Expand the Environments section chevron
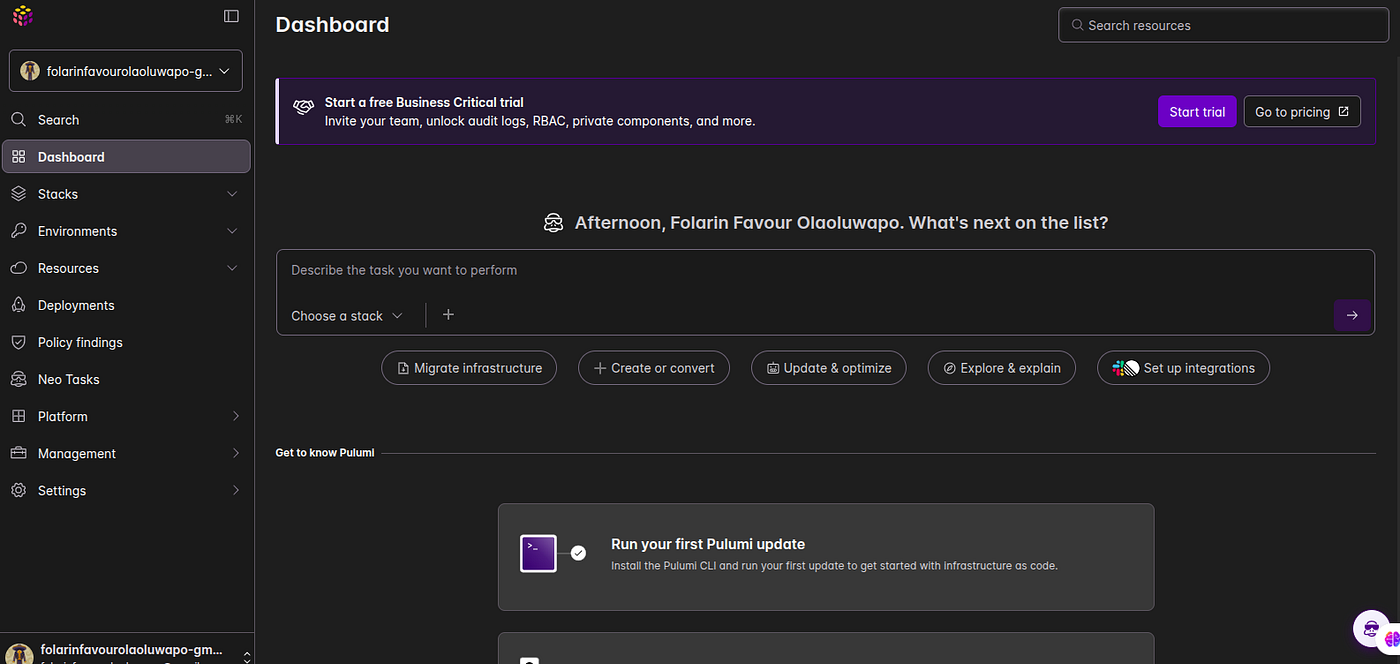This screenshot has height=664, width=1400. (232, 231)
